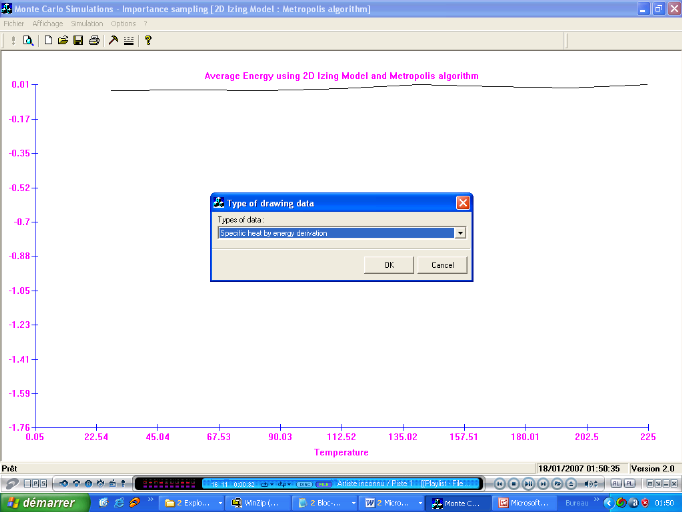Expand quick launch overflow chevron
The width and height of the screenshot is (682, 512).
pos(150,499)
